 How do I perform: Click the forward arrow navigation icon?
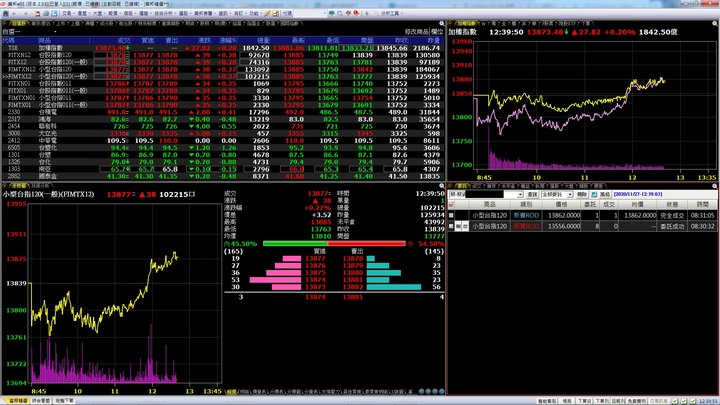tap(26, 13)
